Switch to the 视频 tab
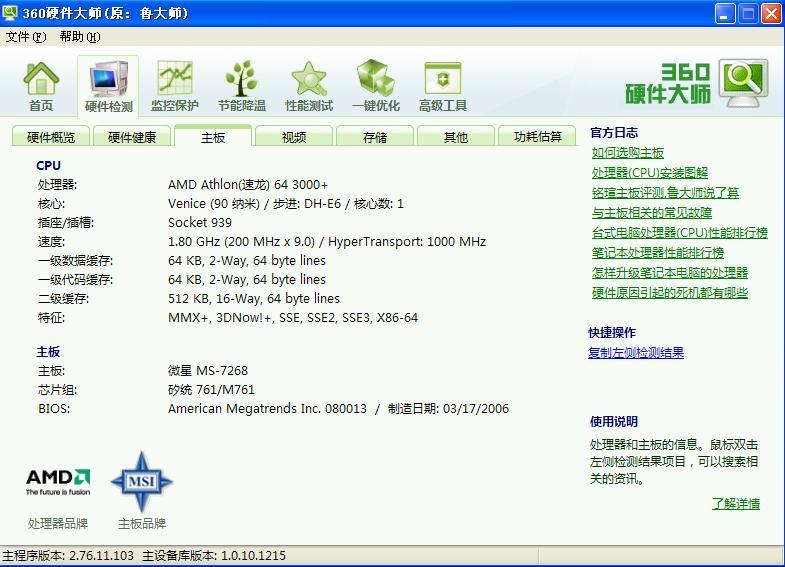This screenshot has width=785, height=567. [294, 137]
